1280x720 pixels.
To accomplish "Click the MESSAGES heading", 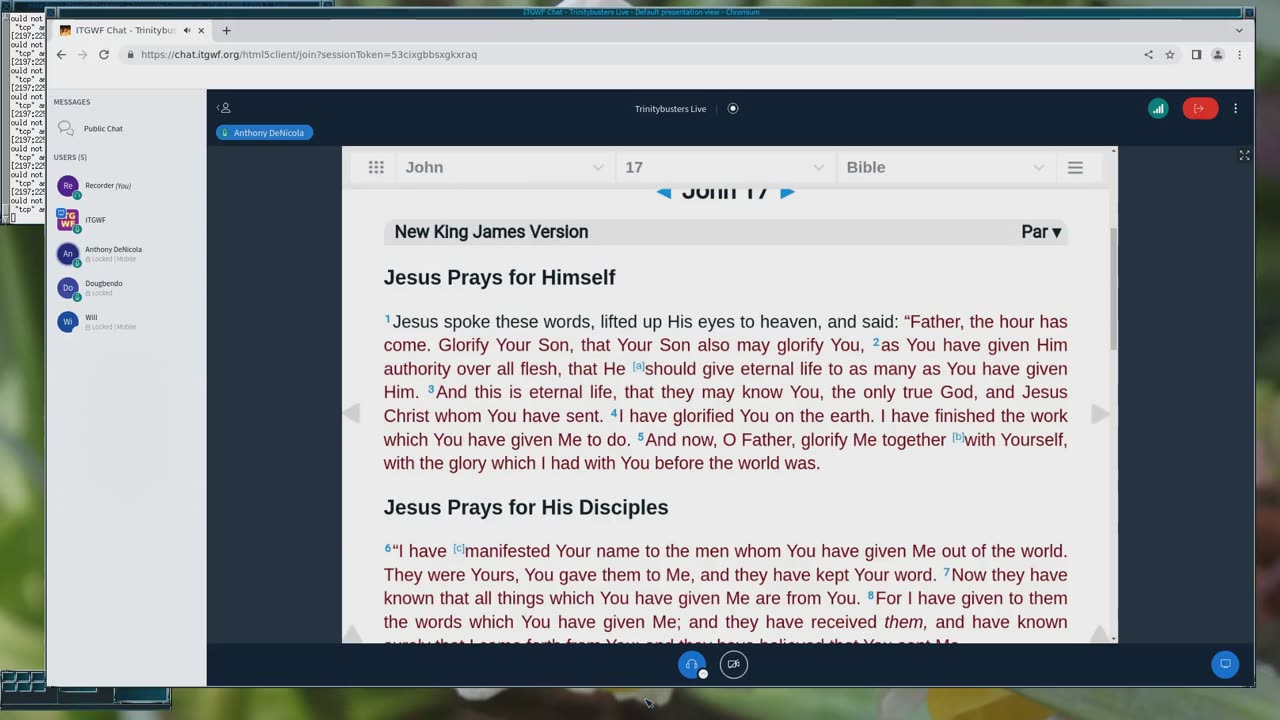I will (x=72, y=102).
